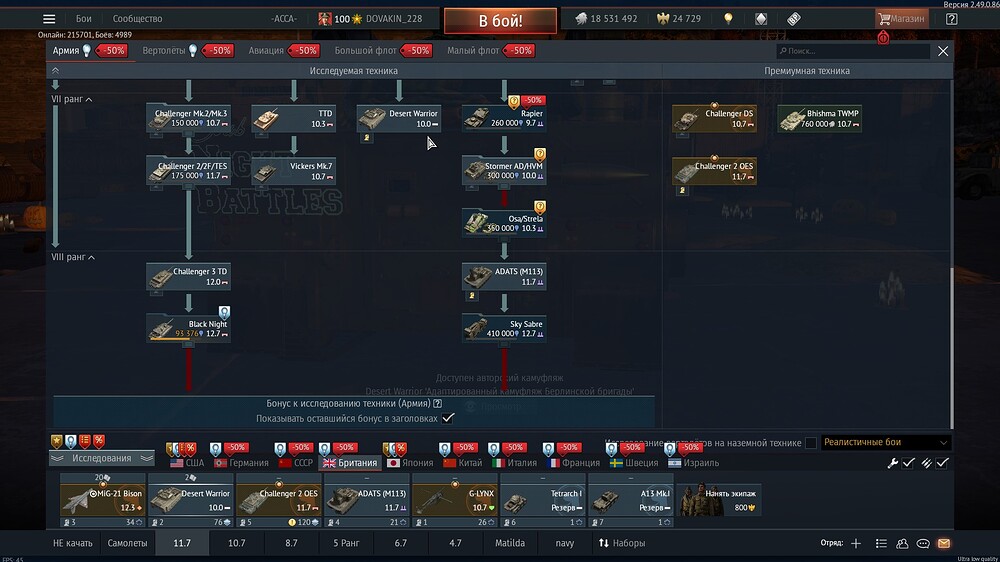Open the mail envelope icon
Screen dimensions: 1000x562
(x=943, y=543)
